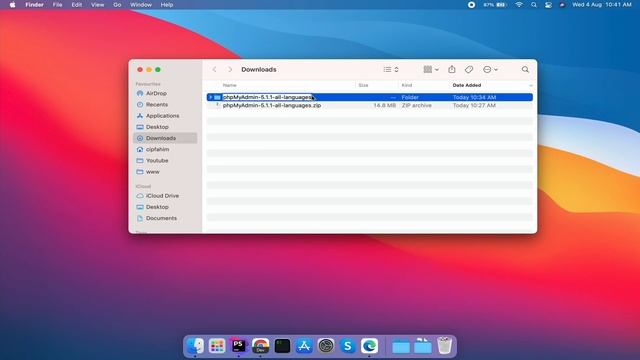640x360 pixels.
Task: Sort by Size column header
Action: [x=363, y=85]
